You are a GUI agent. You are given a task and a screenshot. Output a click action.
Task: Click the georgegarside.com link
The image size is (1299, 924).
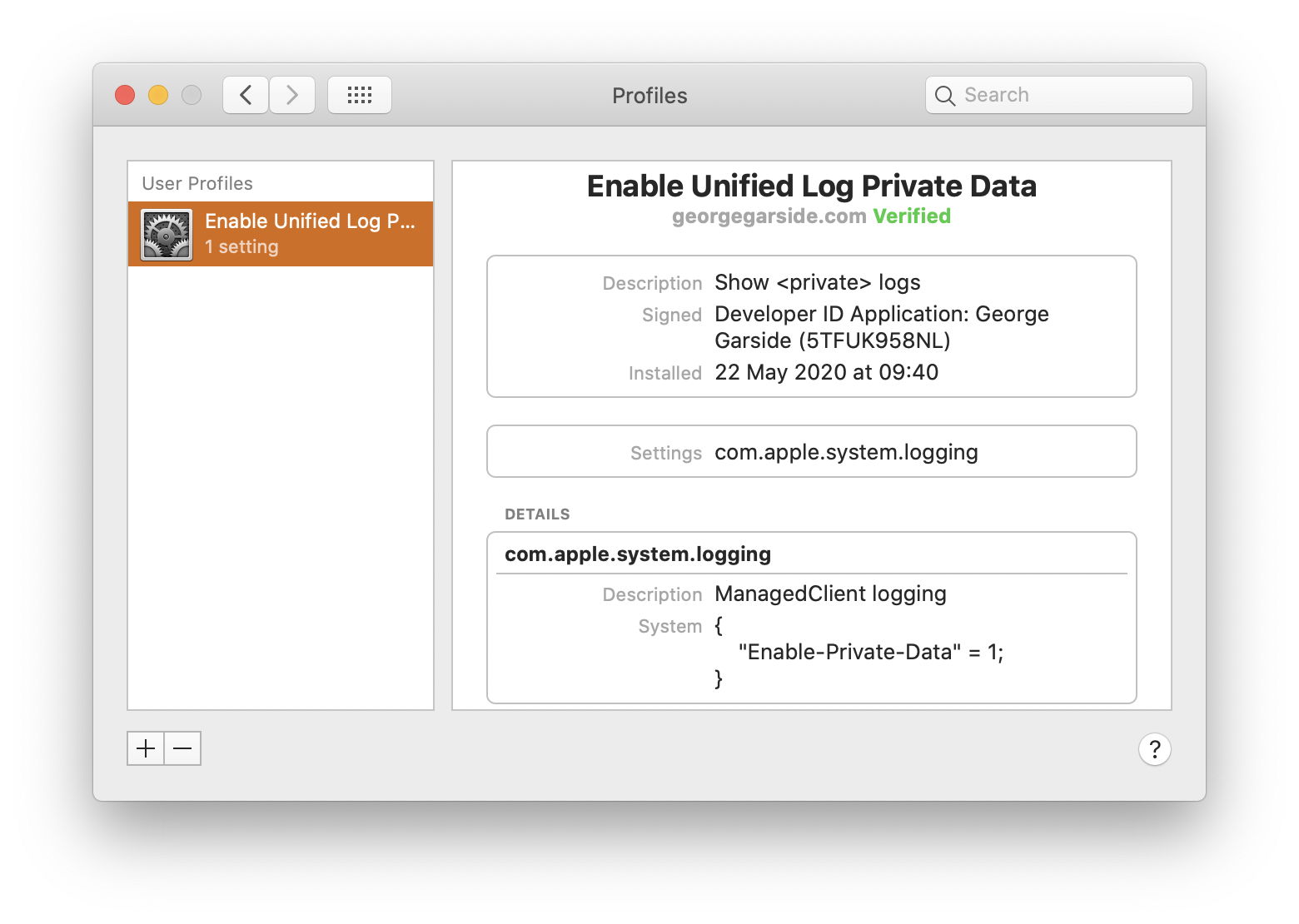768,216
